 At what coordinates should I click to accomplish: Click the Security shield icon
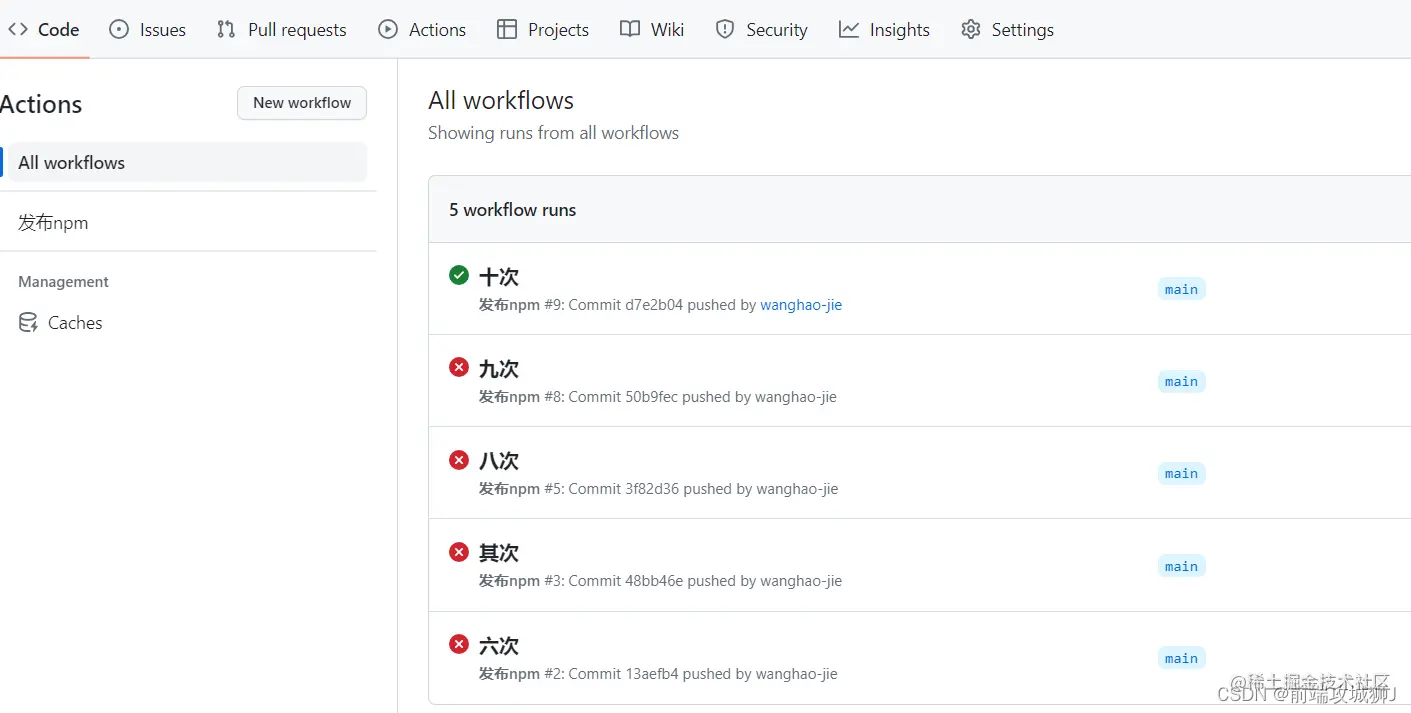[725, 30]
